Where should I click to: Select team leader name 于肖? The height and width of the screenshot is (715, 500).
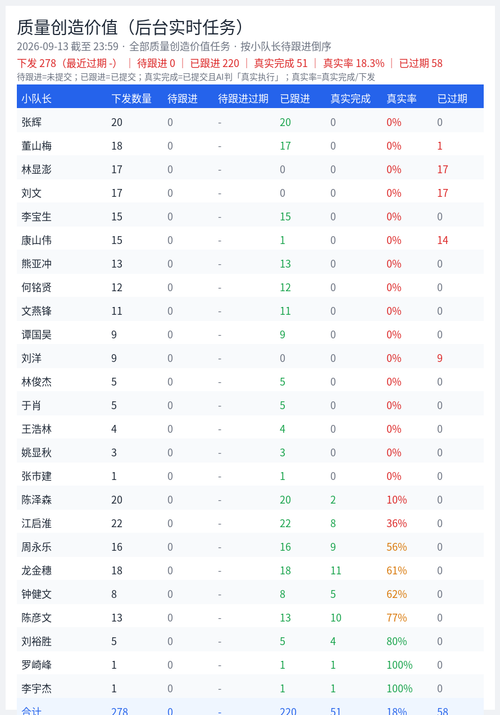click(x=31, y=405)
